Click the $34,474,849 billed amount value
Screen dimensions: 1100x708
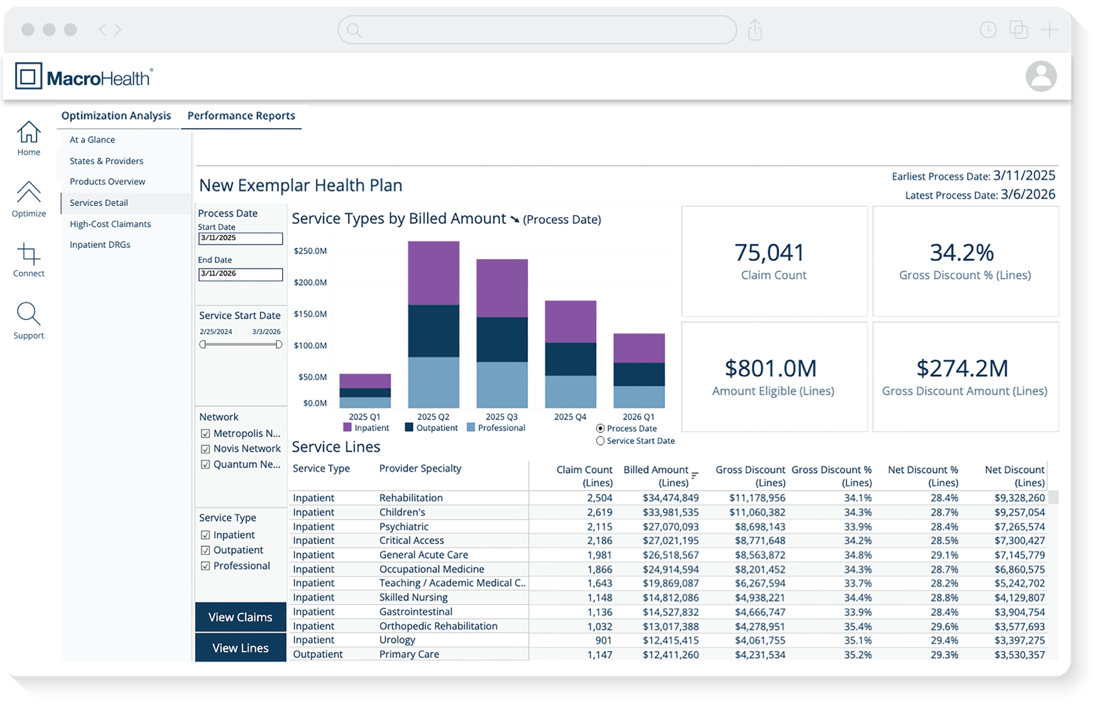click(671, 498)
